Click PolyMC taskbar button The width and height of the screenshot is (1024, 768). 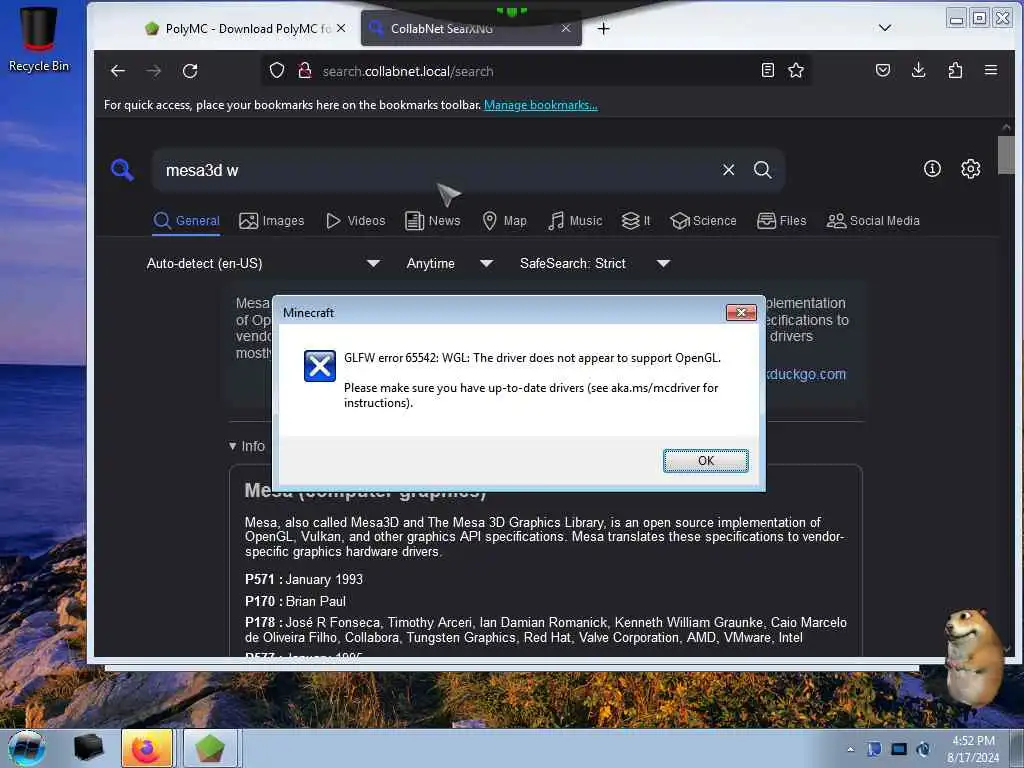[x=209, y=748]
